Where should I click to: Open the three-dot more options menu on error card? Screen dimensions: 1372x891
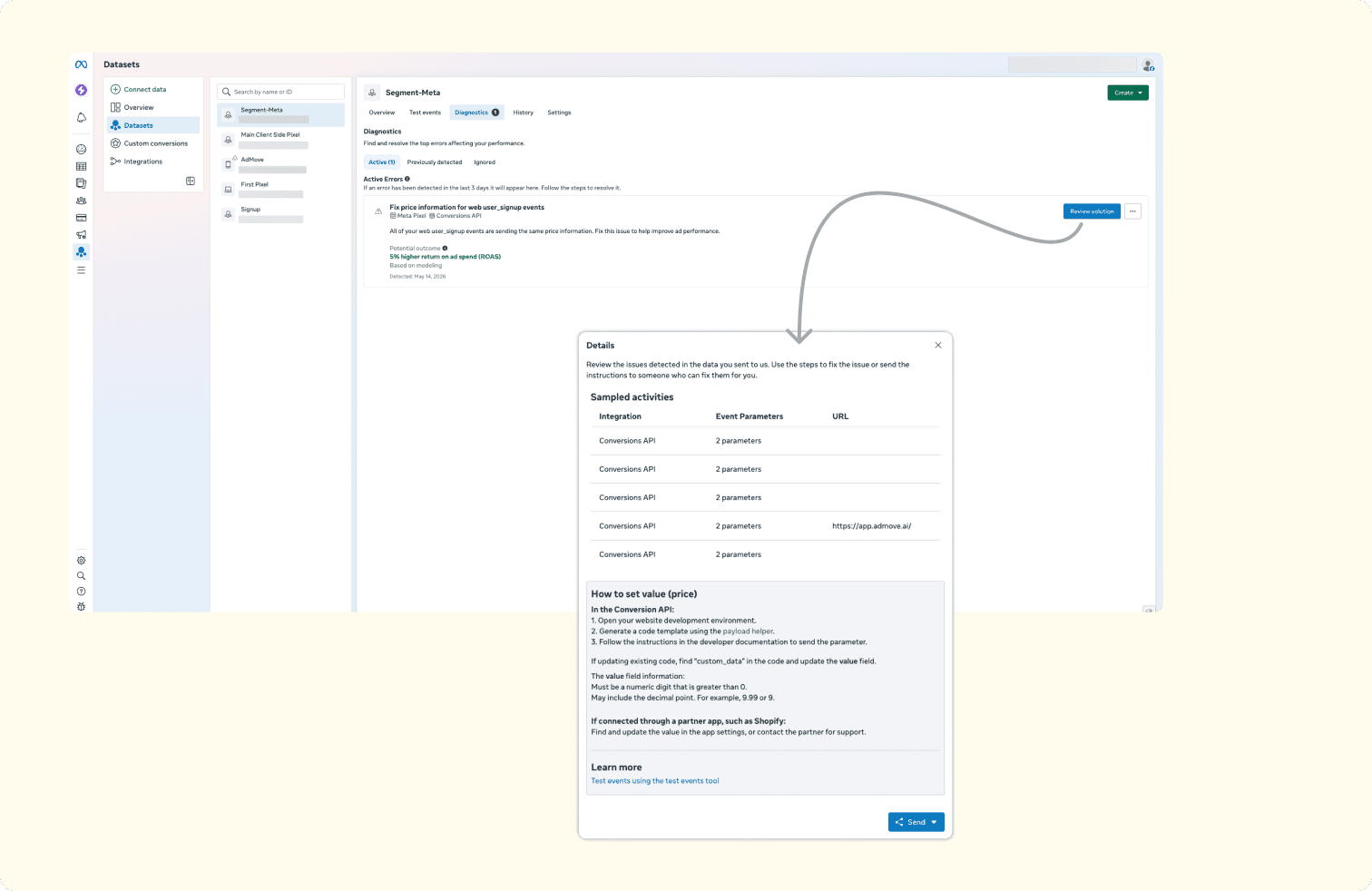coord(1132,211)
